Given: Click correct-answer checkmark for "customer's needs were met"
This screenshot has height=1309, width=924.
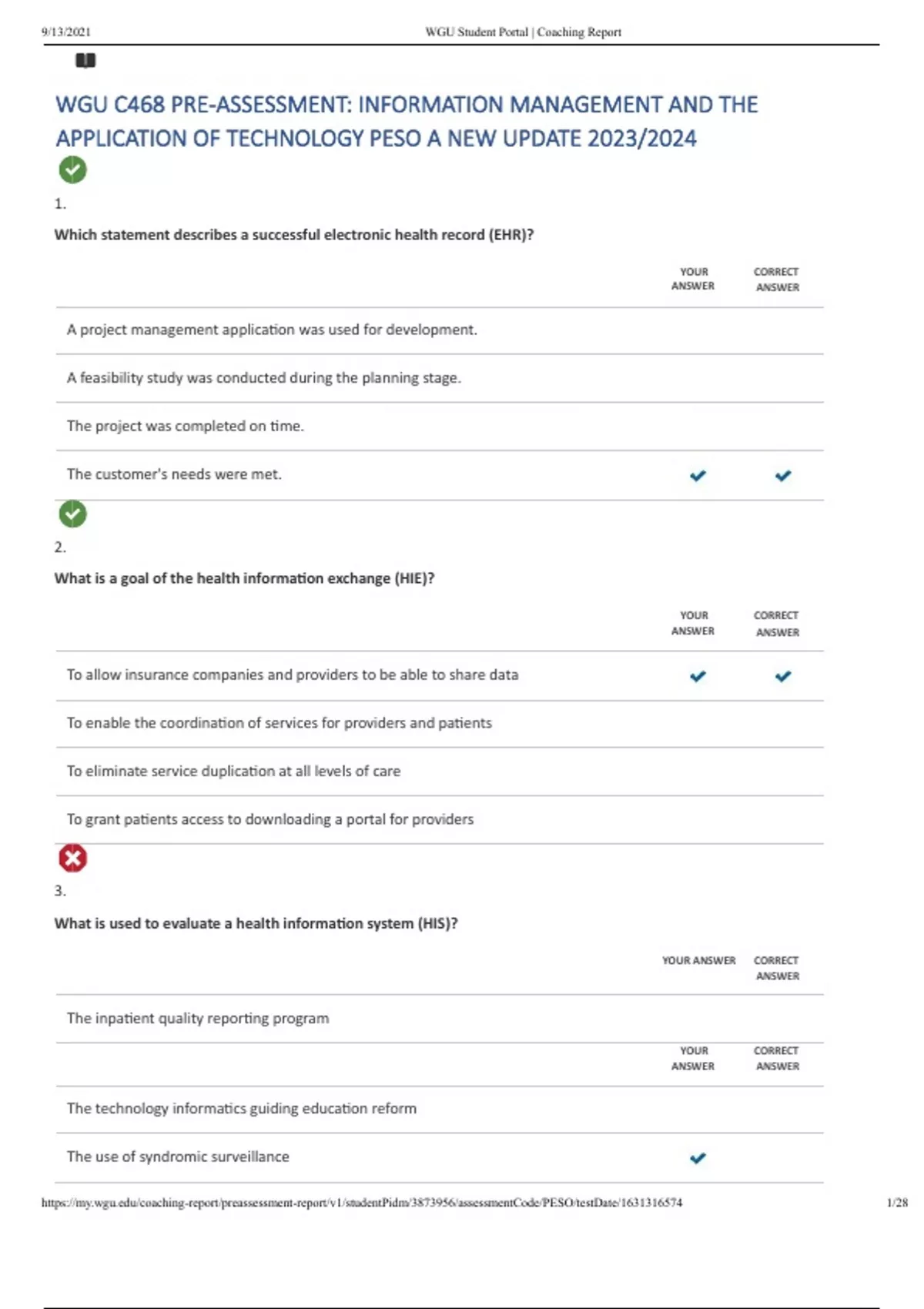Looking at the screenshot, I should [783, 476].
